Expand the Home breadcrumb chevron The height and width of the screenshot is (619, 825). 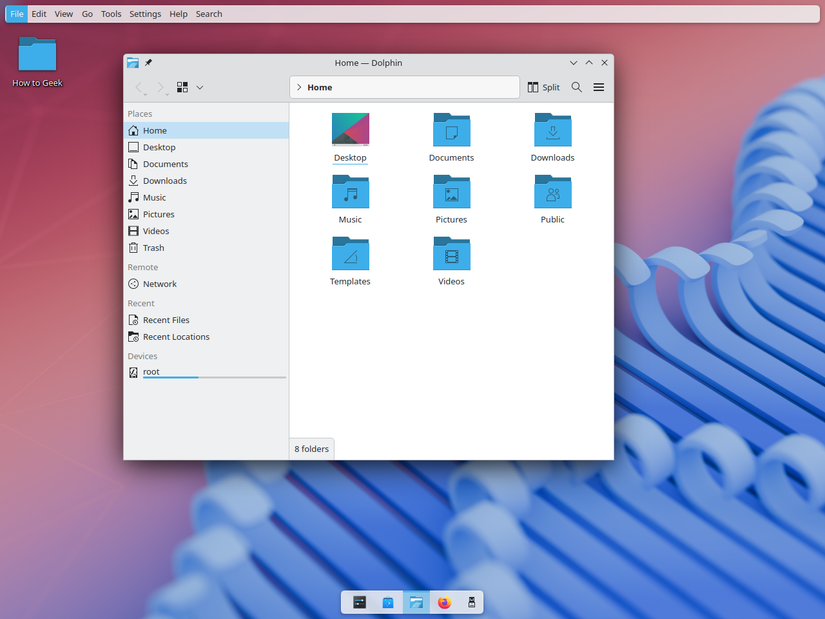point(299,87)
